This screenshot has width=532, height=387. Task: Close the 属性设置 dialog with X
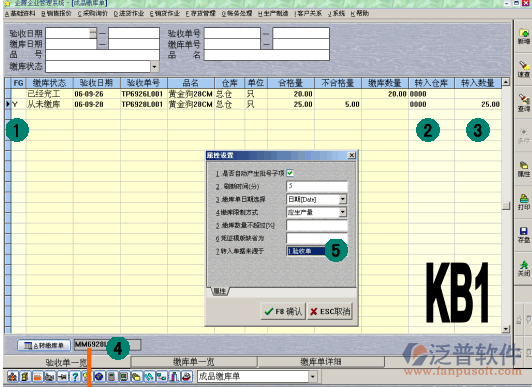pos(352,155)
